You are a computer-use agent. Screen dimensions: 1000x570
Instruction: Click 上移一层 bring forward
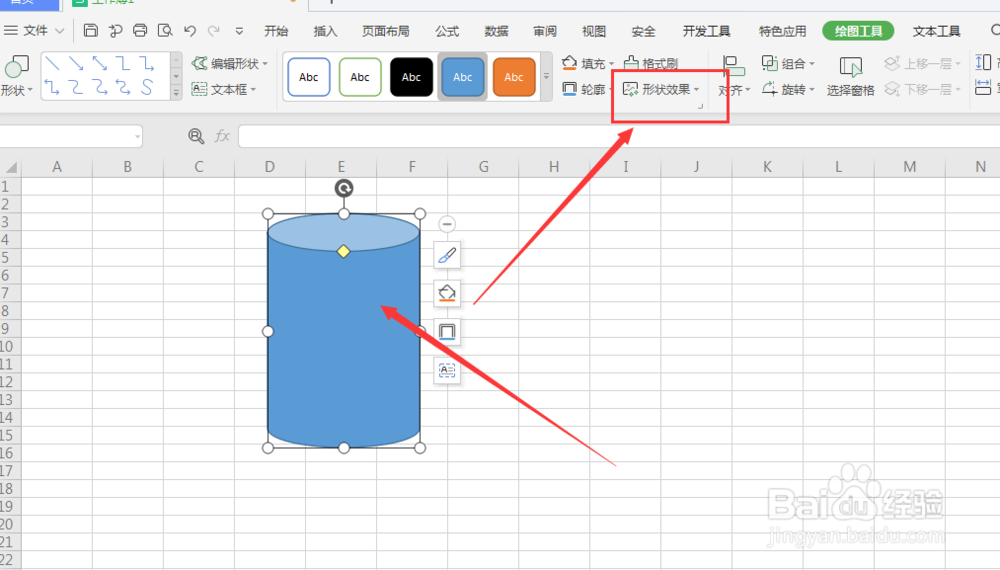pos(922,64)
